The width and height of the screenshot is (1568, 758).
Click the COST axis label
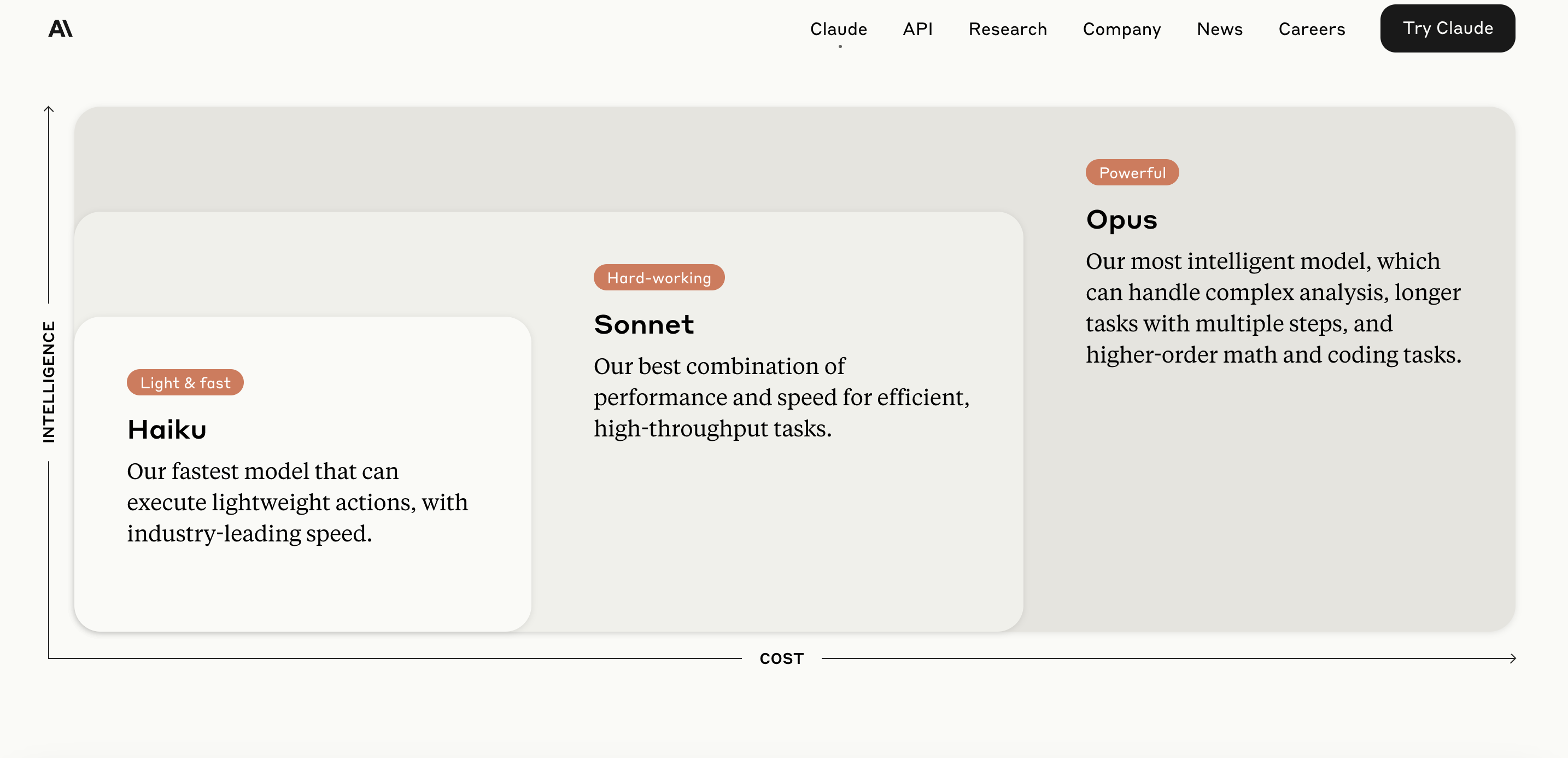(x=781, y=658)
